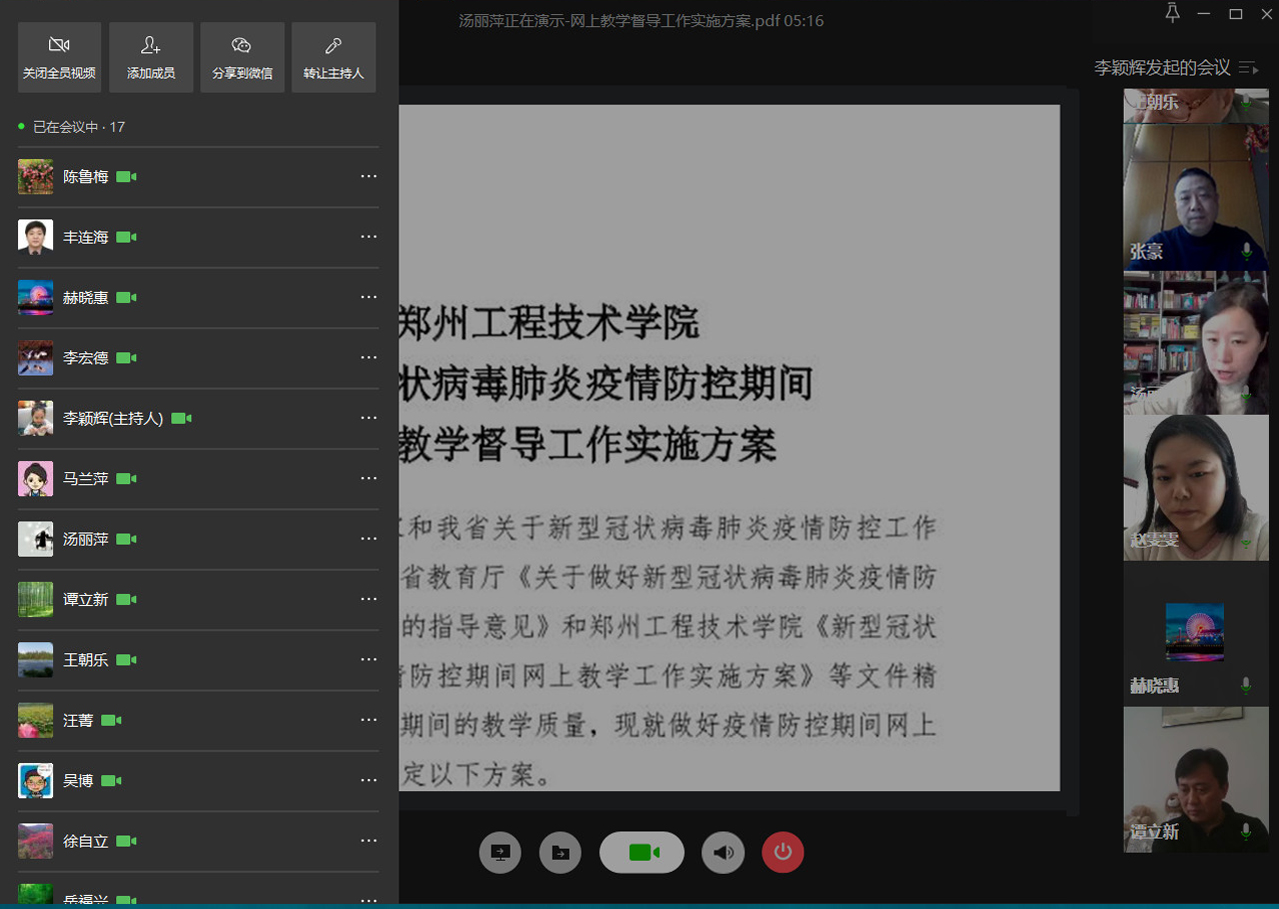Click the camera icon beside 谭立新
This screenshot has width=1279, height=909.
(126, 599)
